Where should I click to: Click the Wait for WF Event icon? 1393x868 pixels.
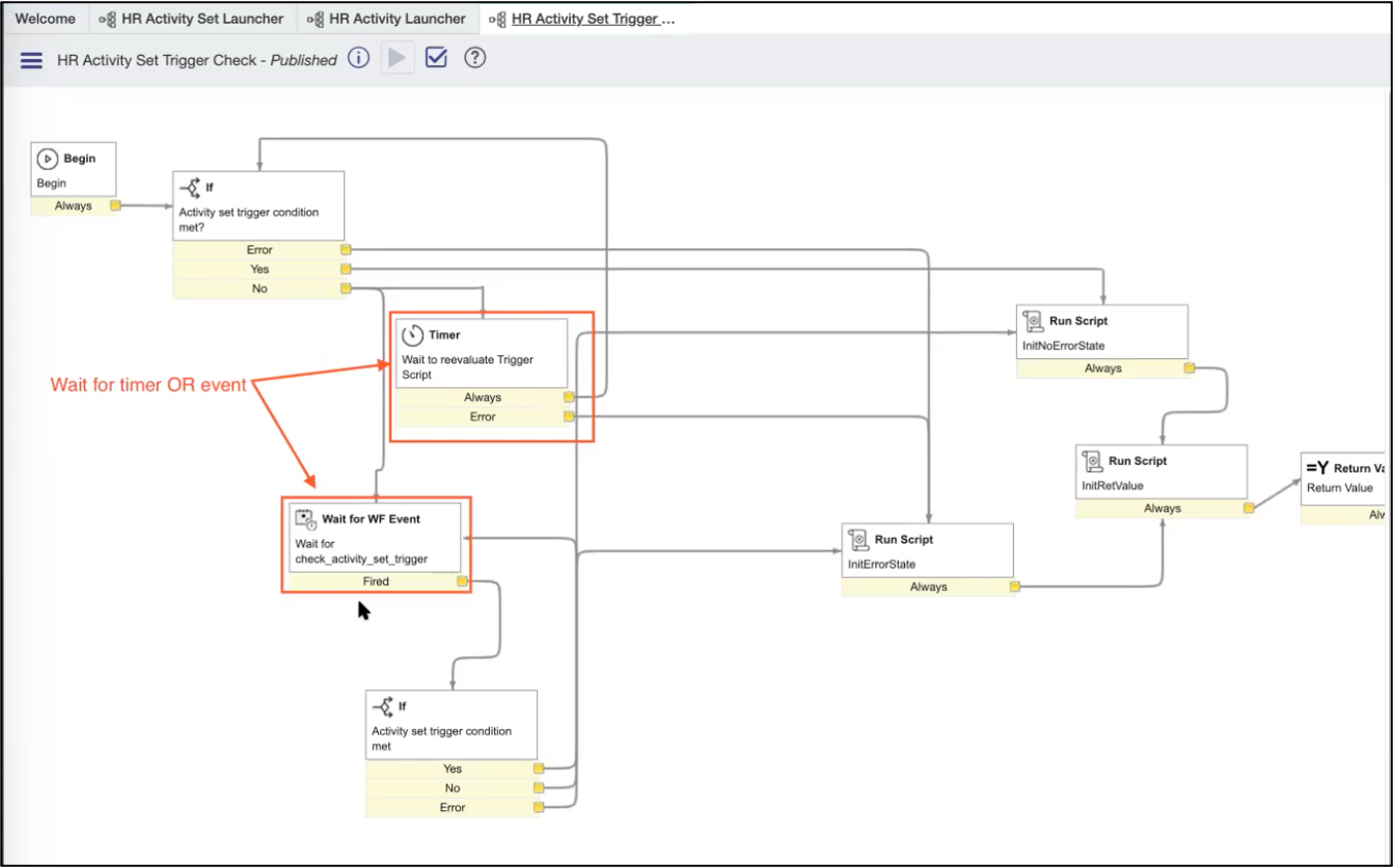305,519
